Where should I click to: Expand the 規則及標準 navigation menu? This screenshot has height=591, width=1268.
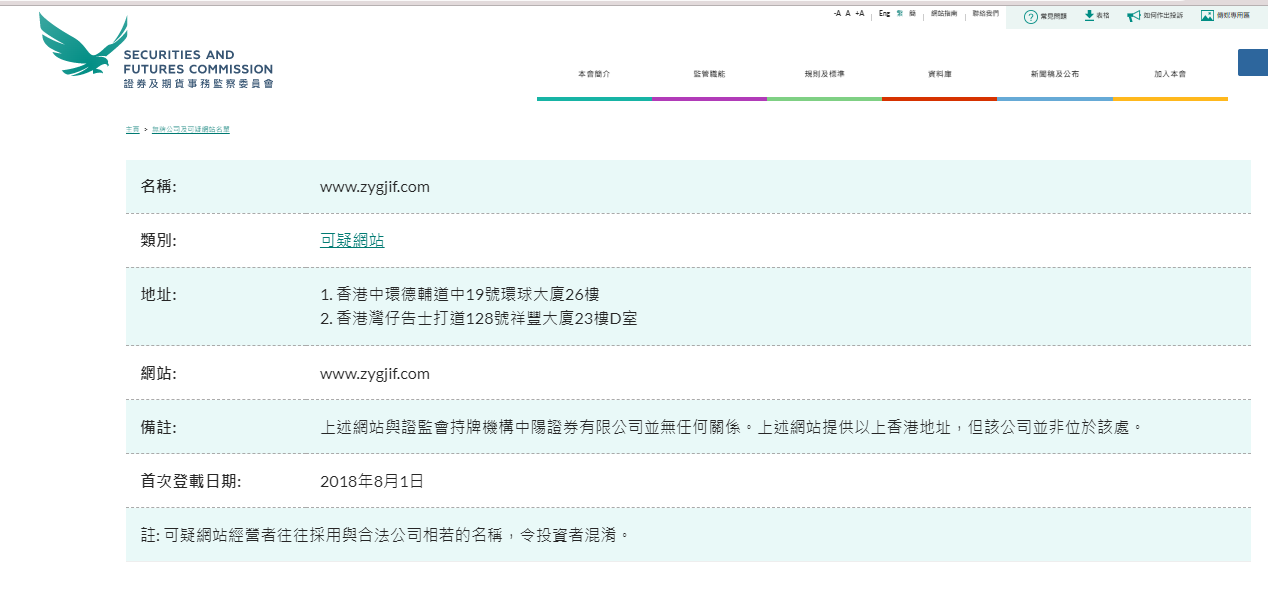click(824, 75)
